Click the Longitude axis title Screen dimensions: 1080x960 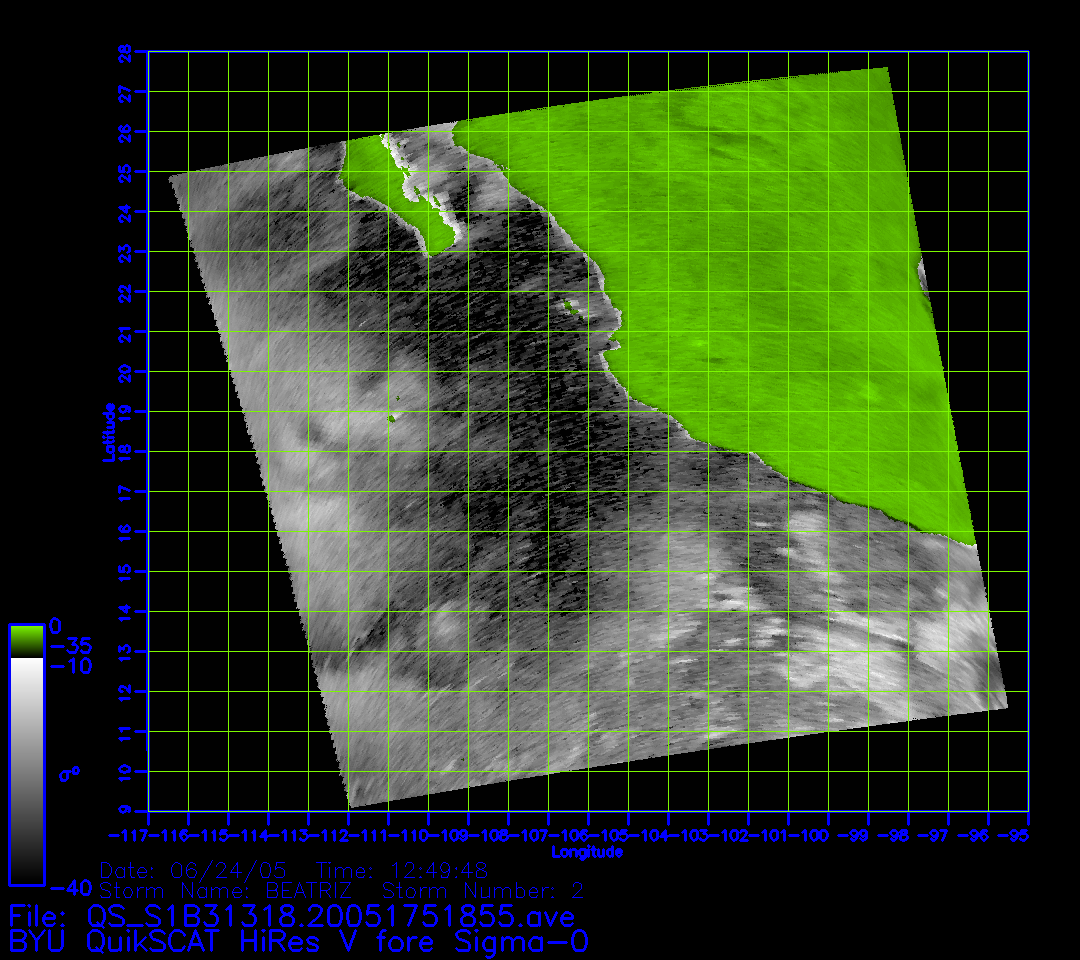[587, 852]
